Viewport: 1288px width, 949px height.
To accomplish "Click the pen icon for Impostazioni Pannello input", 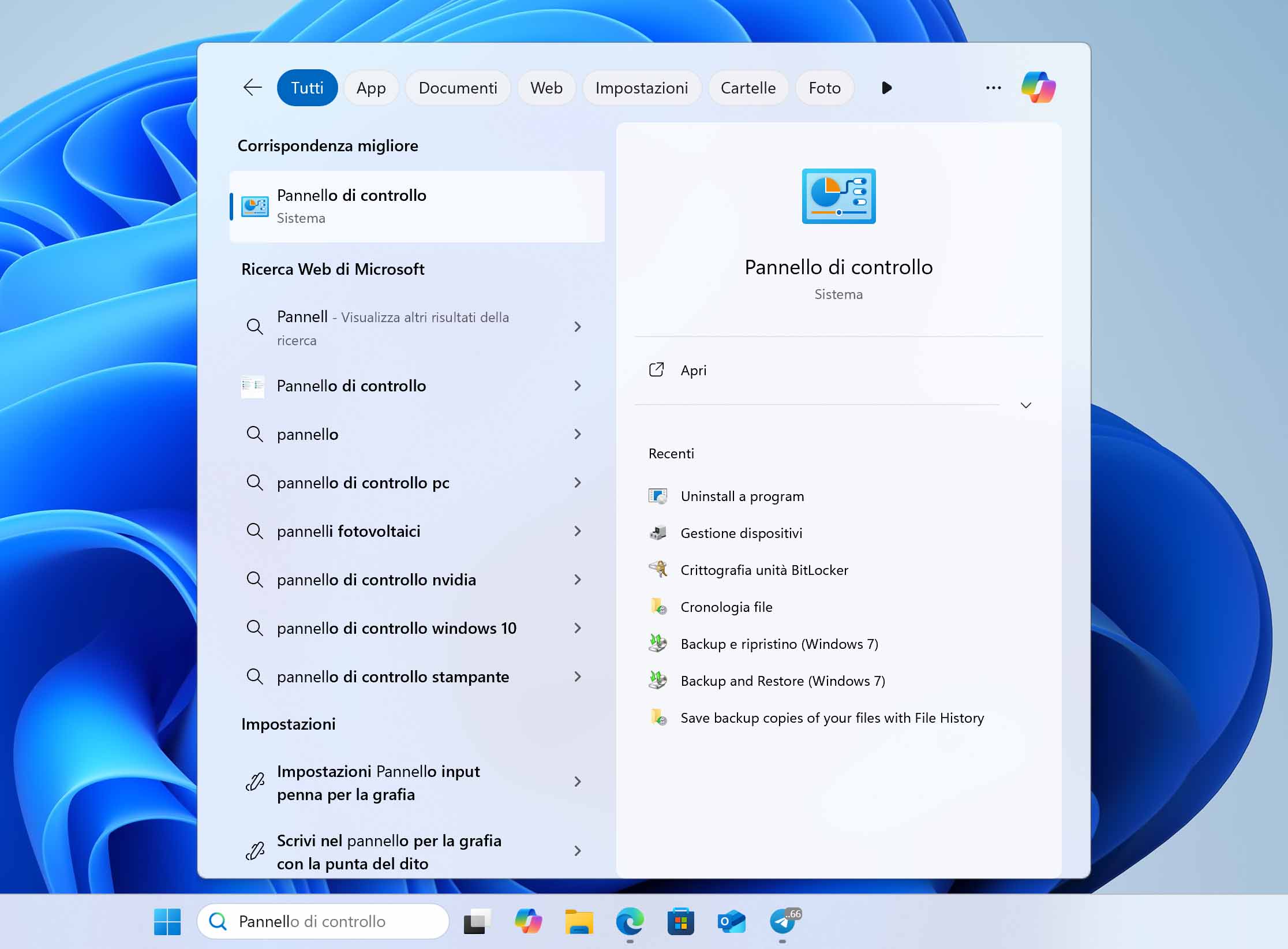I will 254,782.
